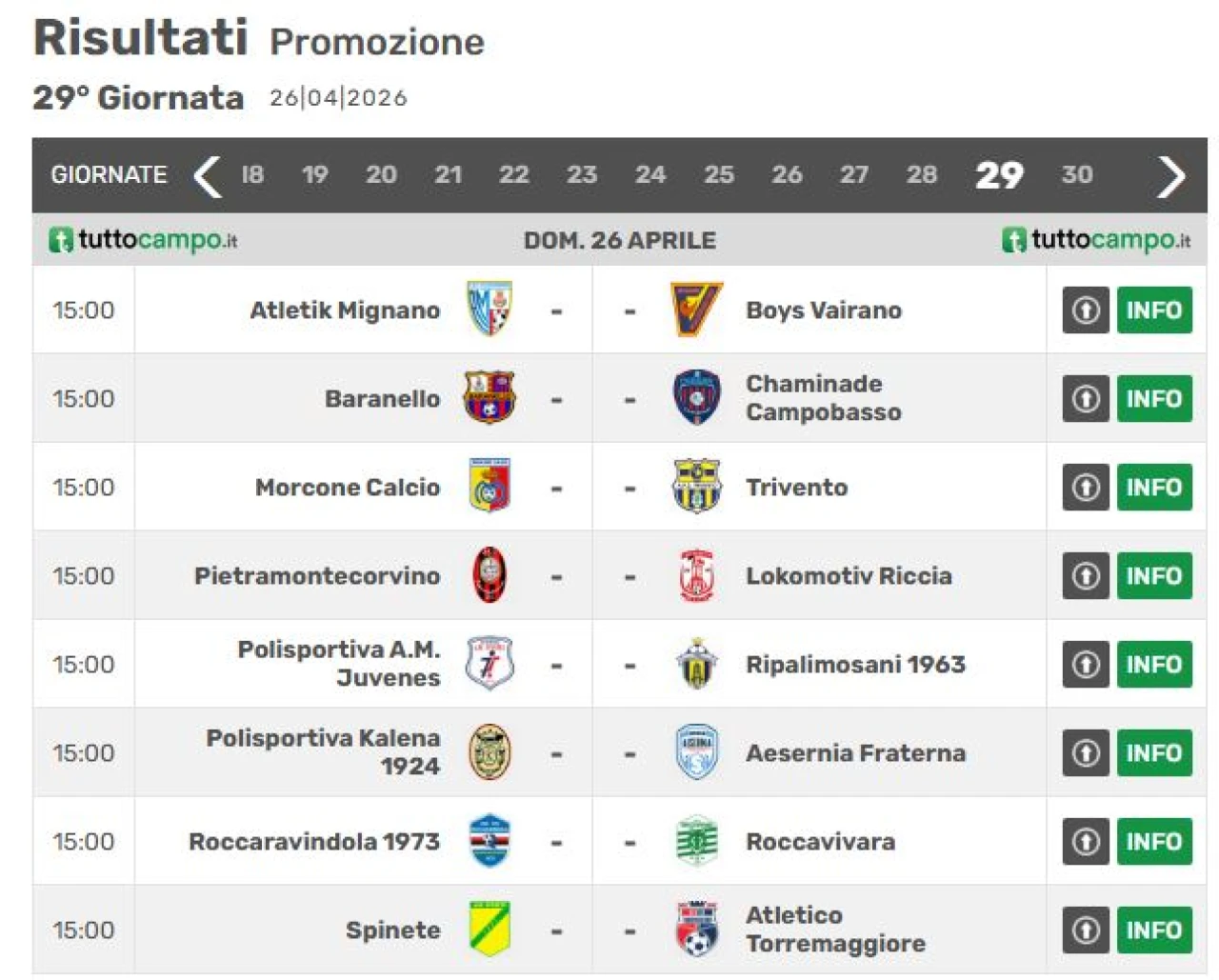This screenshot has width=1219, height=980.
Task: Switch to giornata 28
Action: pos(921,175)
